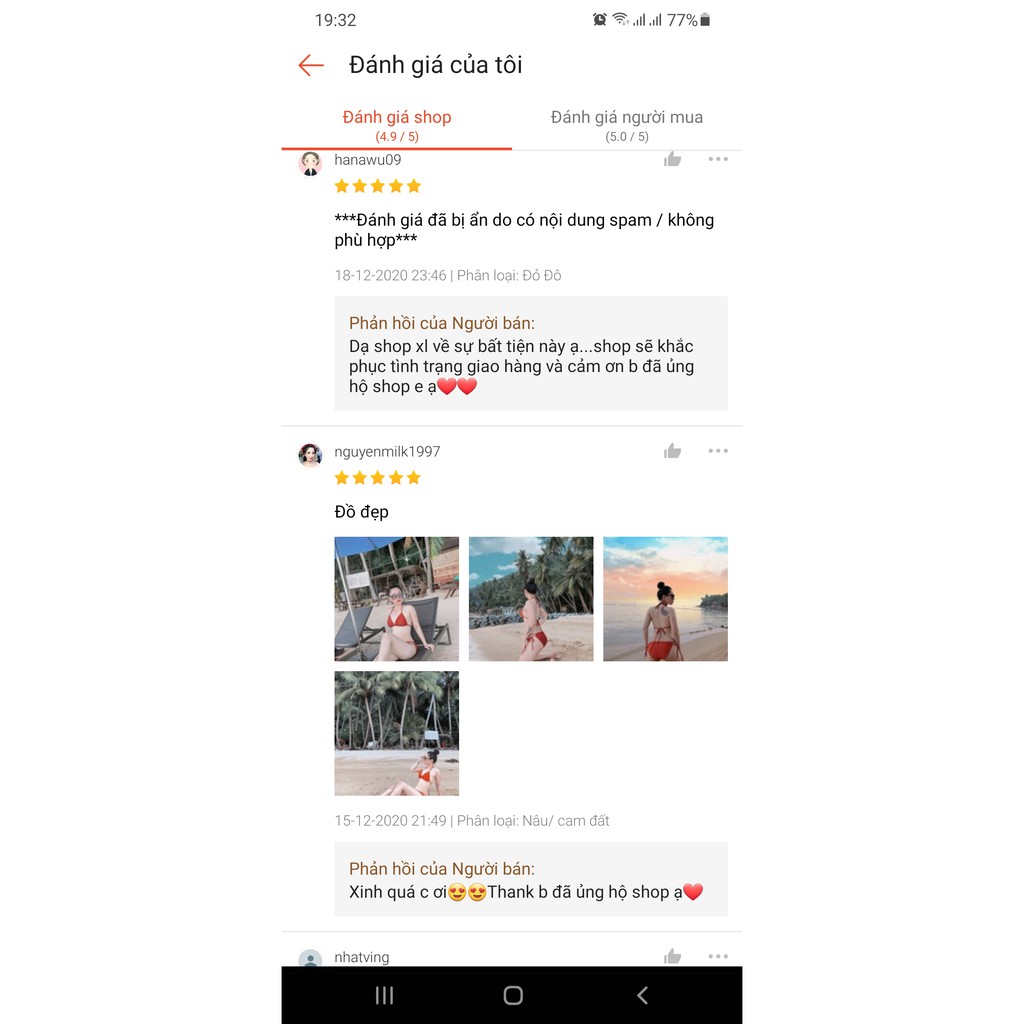Like hanawu09's review with thumbs-up
Image resolution: width=1024 pixels, height=1024 pixels.
click(672, 159)
